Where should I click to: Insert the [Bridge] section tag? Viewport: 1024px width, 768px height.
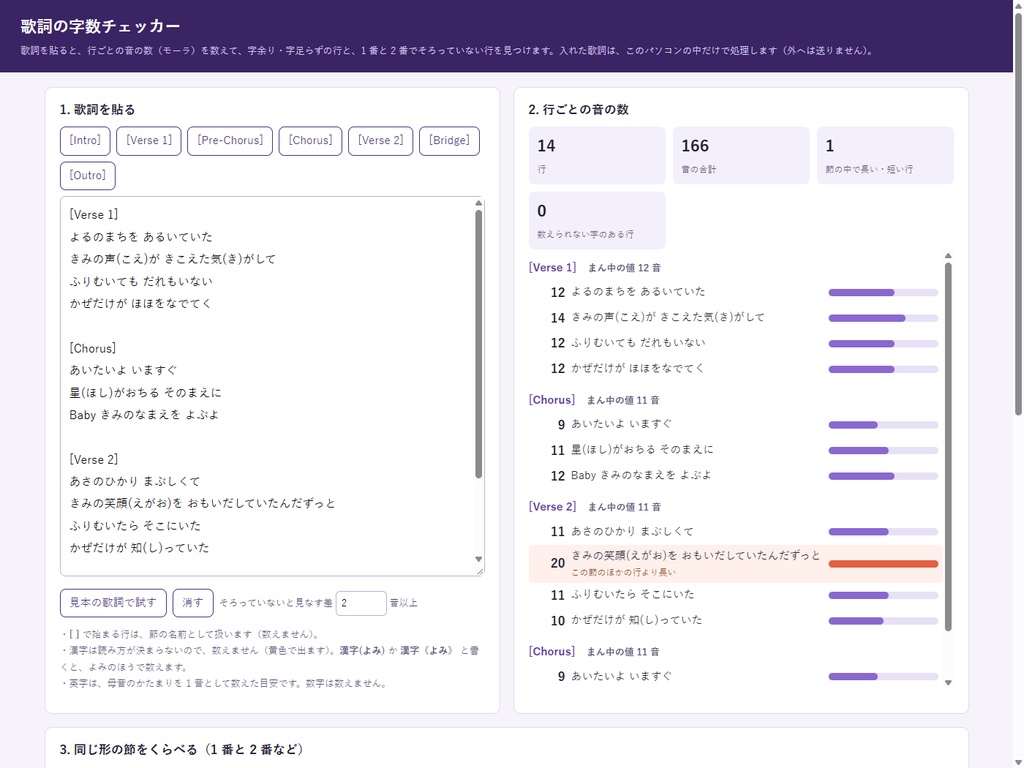(x=449, y=141)
